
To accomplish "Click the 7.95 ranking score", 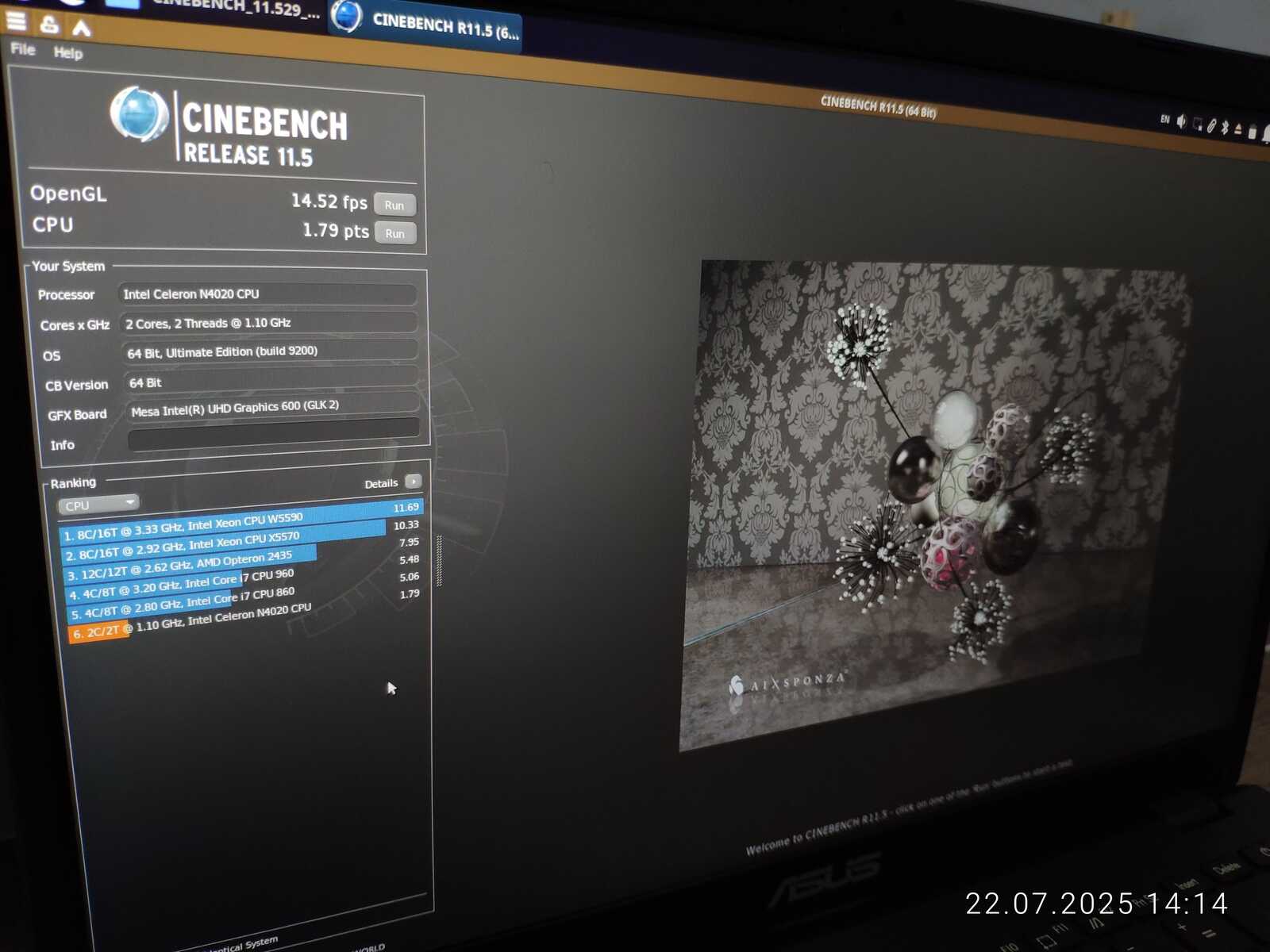I will pos(410,543).
